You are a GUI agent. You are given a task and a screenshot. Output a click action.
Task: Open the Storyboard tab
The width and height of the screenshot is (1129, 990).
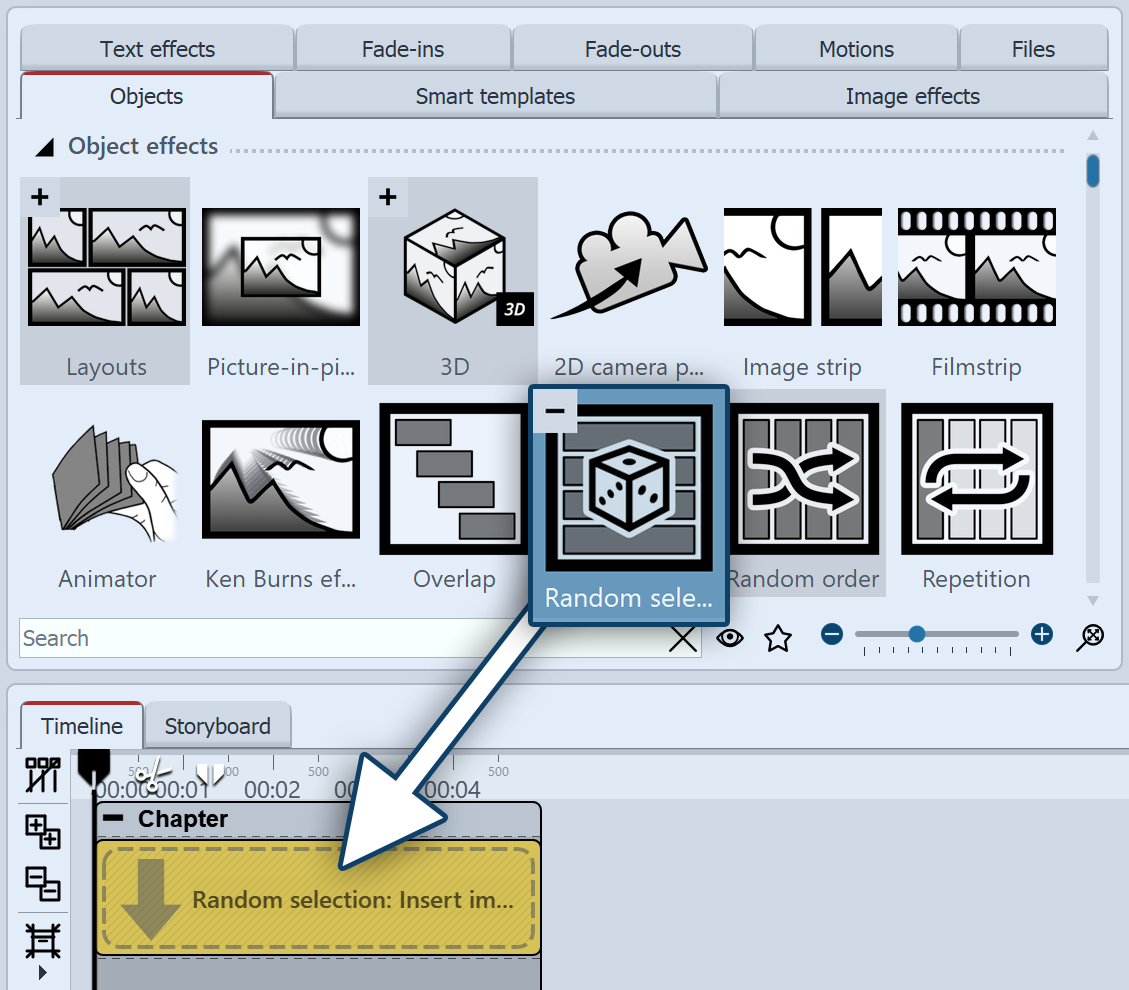[x=217, y=726]
